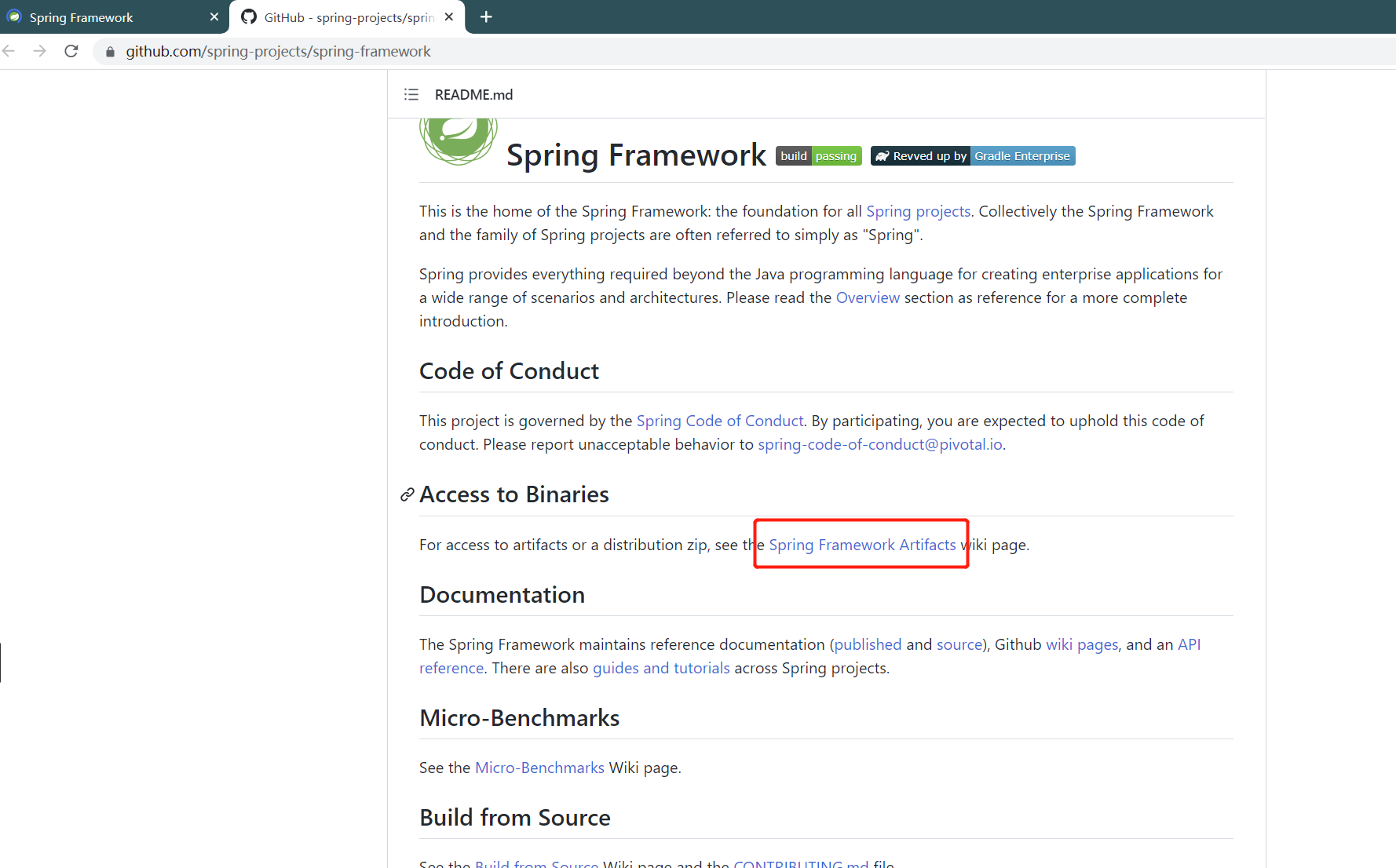Click the build passing badge

pos(818,156)
